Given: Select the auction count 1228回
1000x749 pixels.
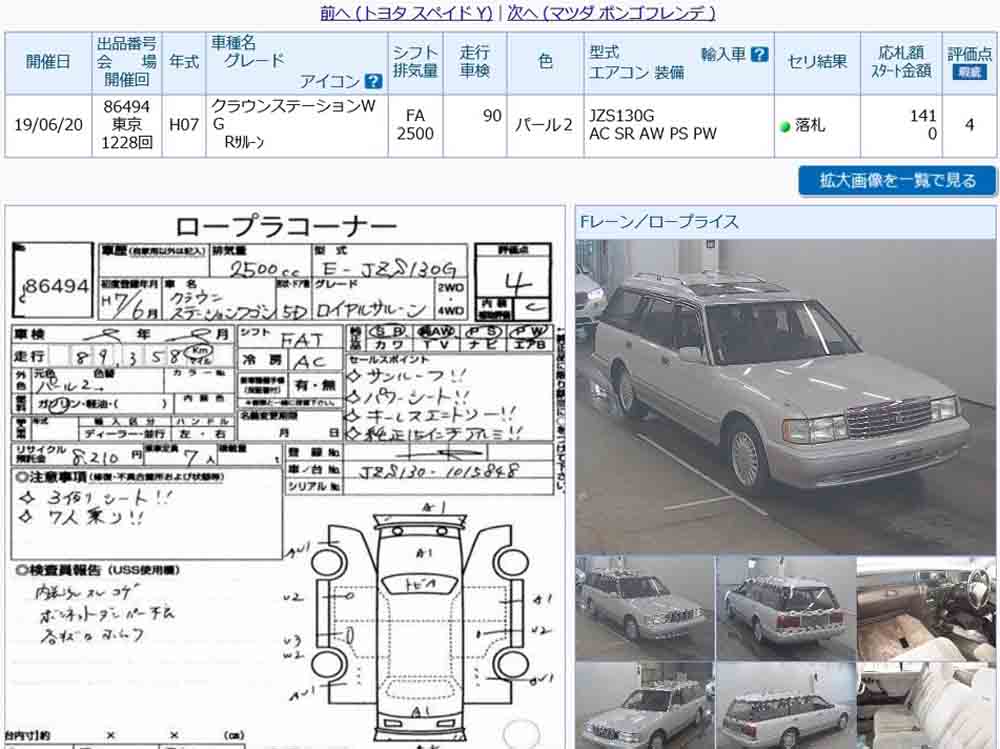Looking at the screenshot, I should click(127, 143).
